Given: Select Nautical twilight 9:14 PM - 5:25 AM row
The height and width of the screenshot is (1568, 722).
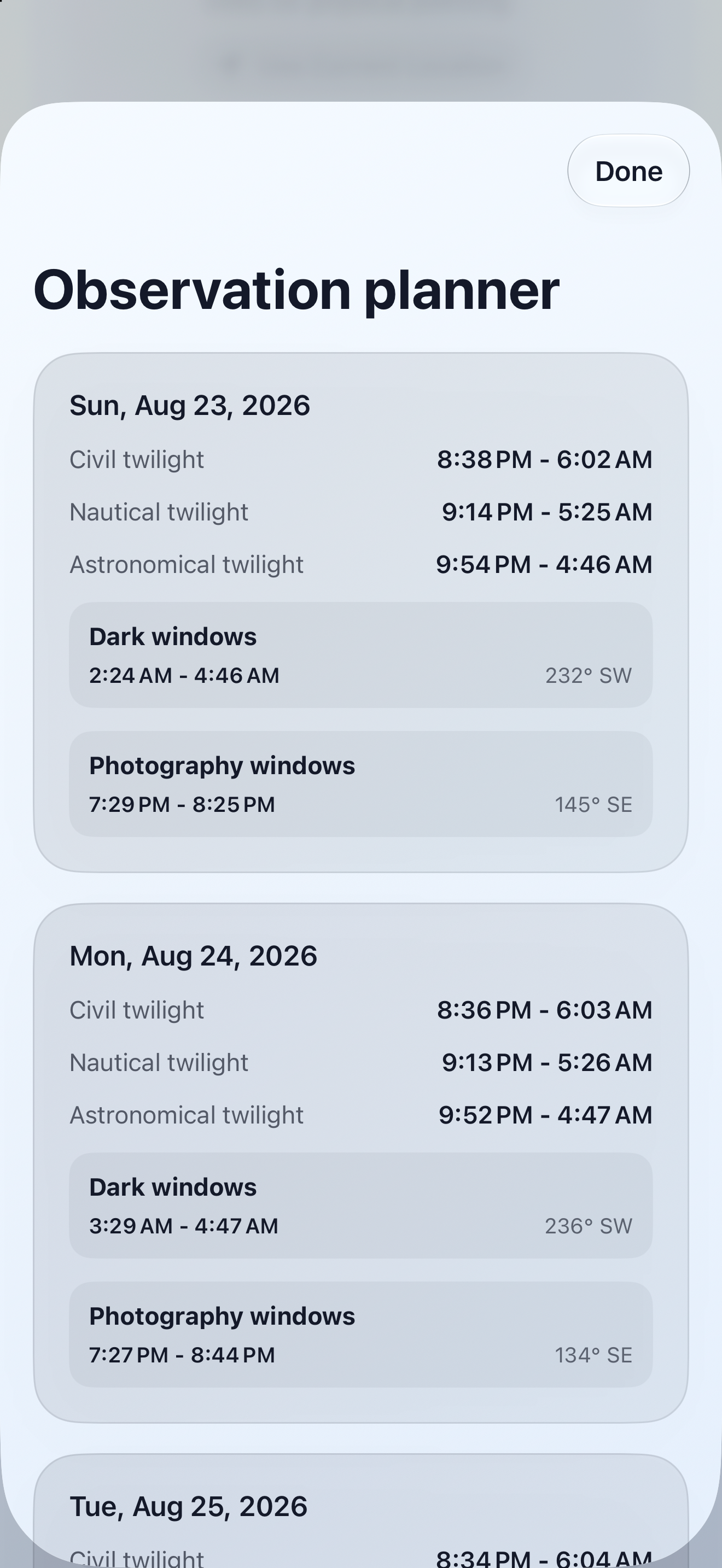Looking at the screenshot, I should click(x=361, y=512).
